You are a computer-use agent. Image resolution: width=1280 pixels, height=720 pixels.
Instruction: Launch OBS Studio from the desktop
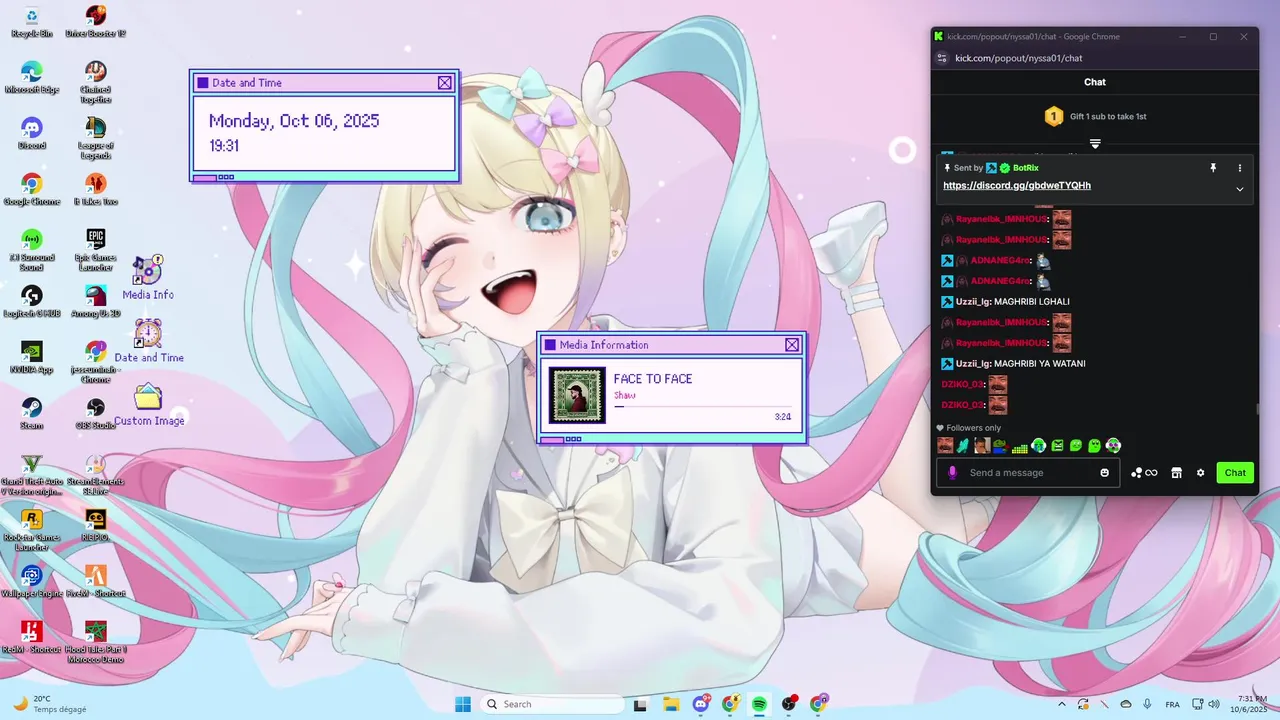tap(96, 413)
